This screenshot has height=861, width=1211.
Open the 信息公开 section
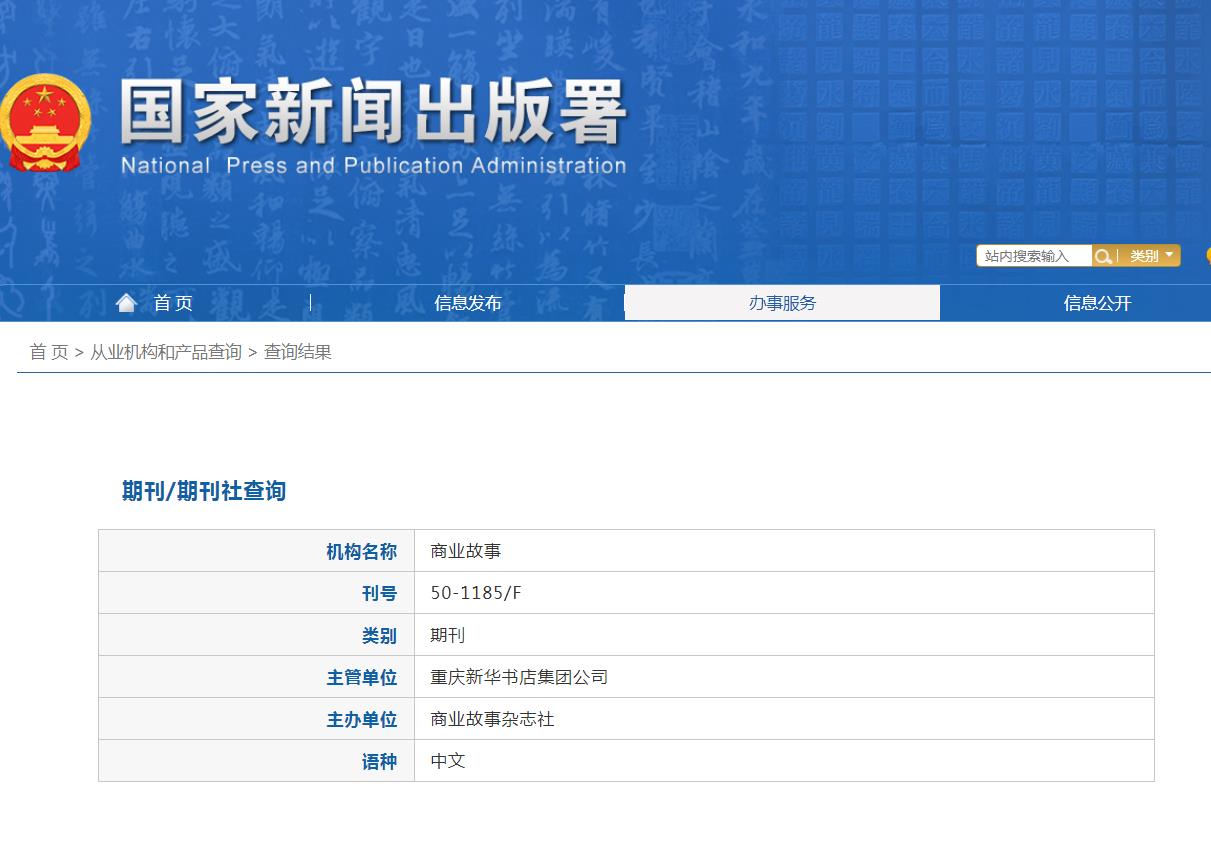tap(1095, 302)
